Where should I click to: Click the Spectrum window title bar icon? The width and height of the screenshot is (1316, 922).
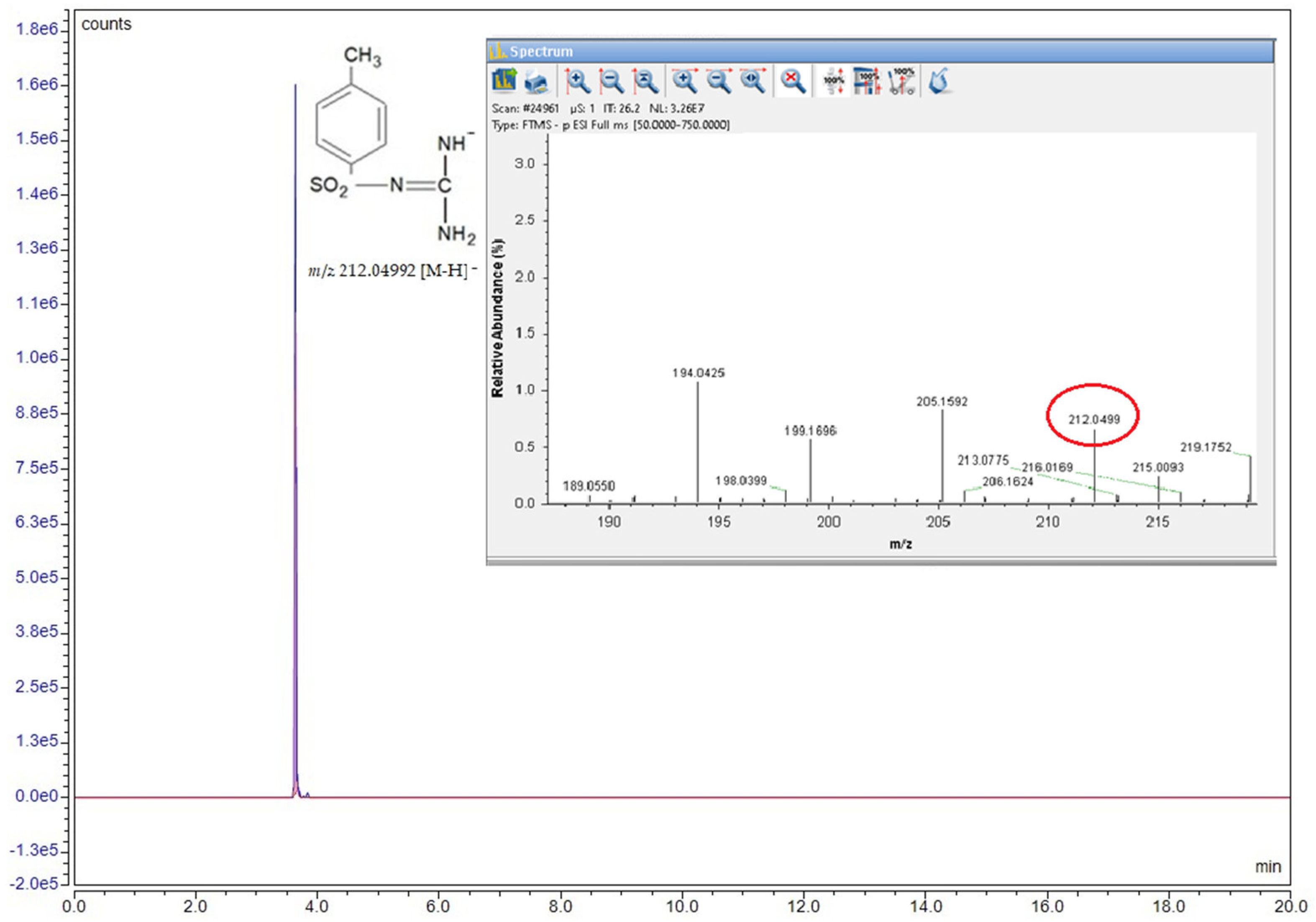pyautogui.click(x=498, y=51)
